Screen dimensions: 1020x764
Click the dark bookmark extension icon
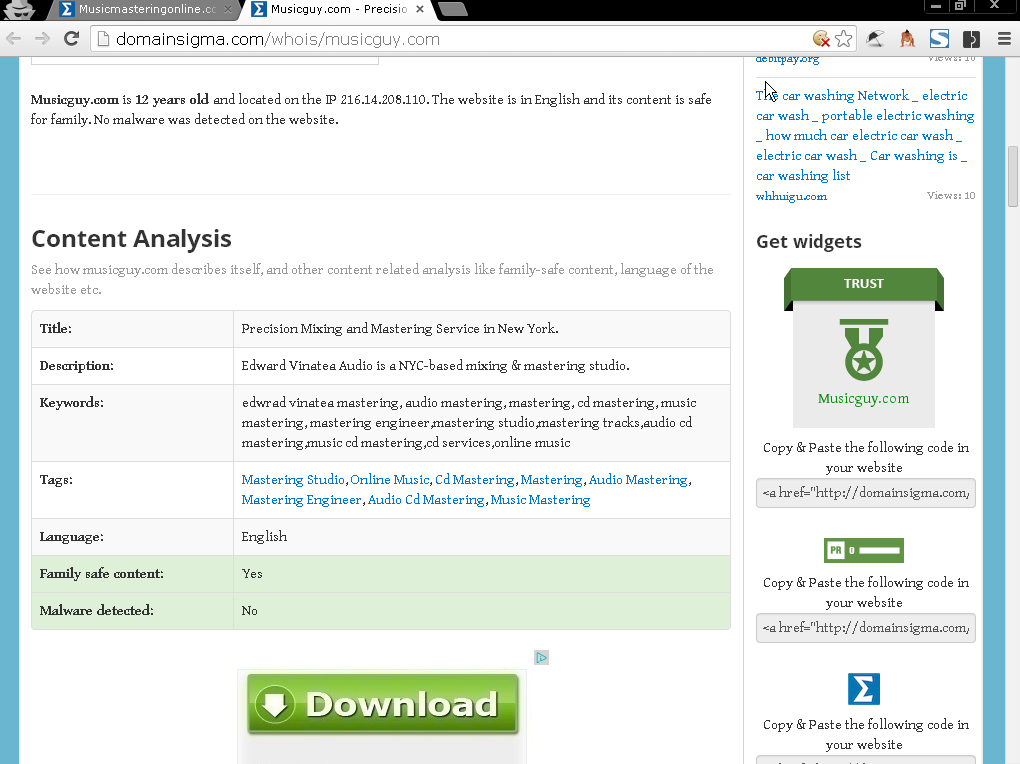[x=971, y=39]
